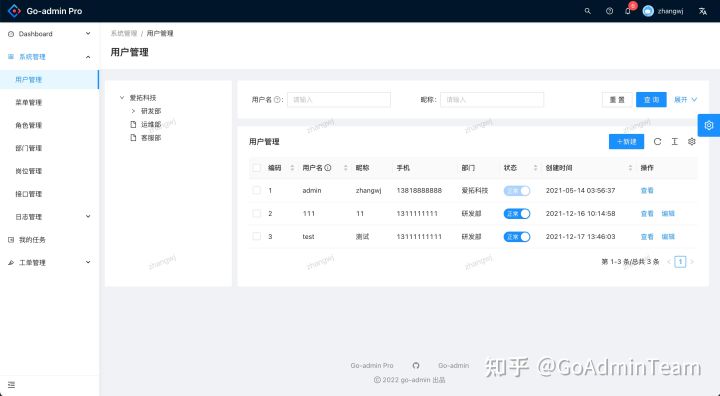Click 系统管理 breadcrumb link
This screenshot has width=720, height=396.
[x=124, y=33]
